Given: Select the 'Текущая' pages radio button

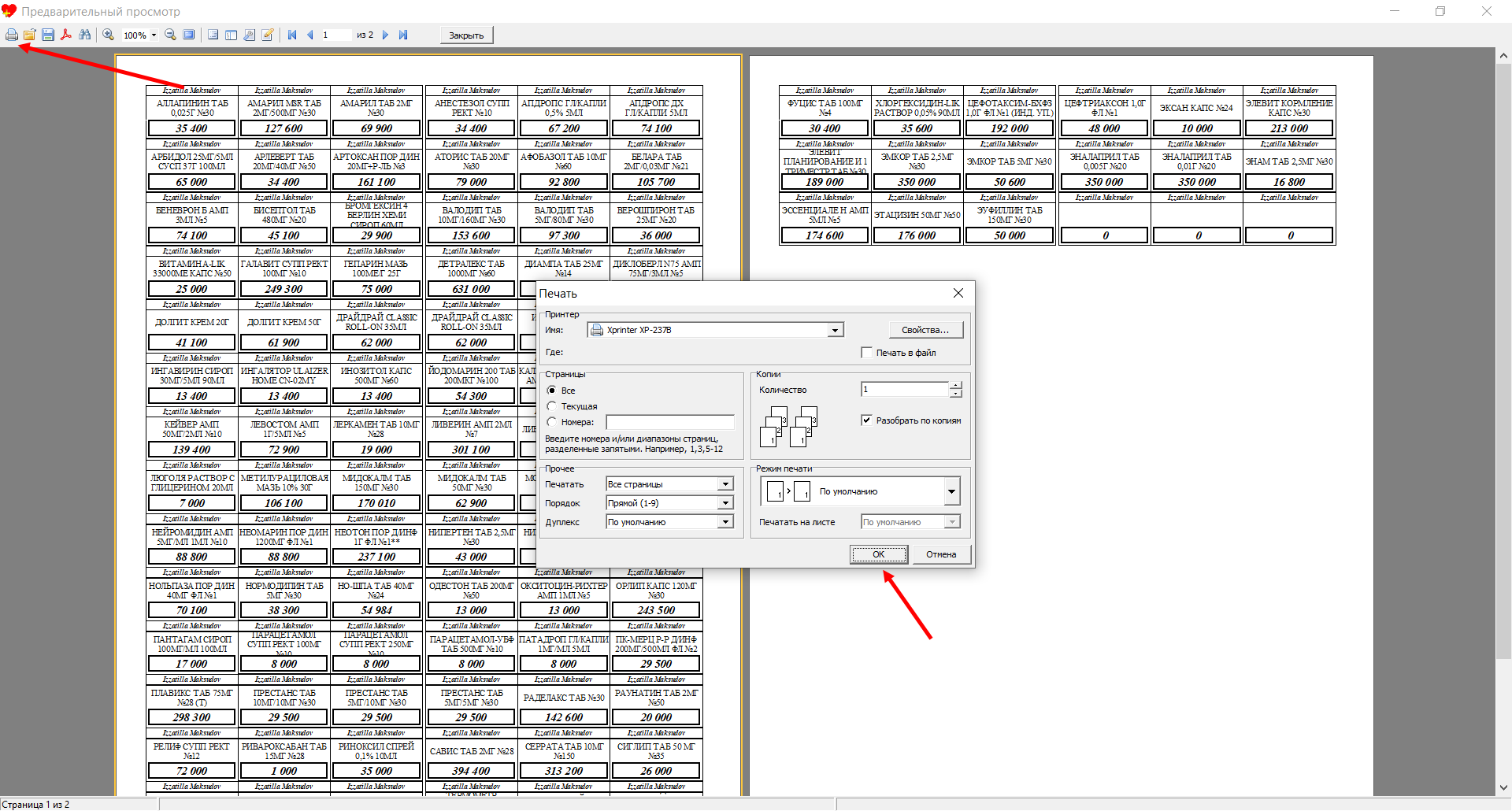Looking at the screenshot, I should click(552, 406).
